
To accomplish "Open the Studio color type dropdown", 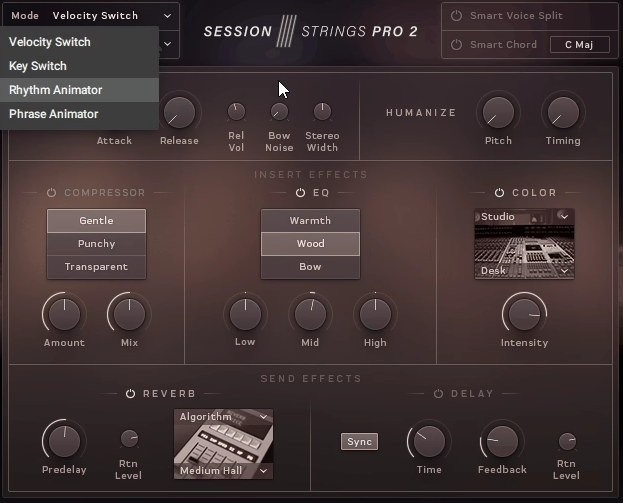I will click(524, 217).
